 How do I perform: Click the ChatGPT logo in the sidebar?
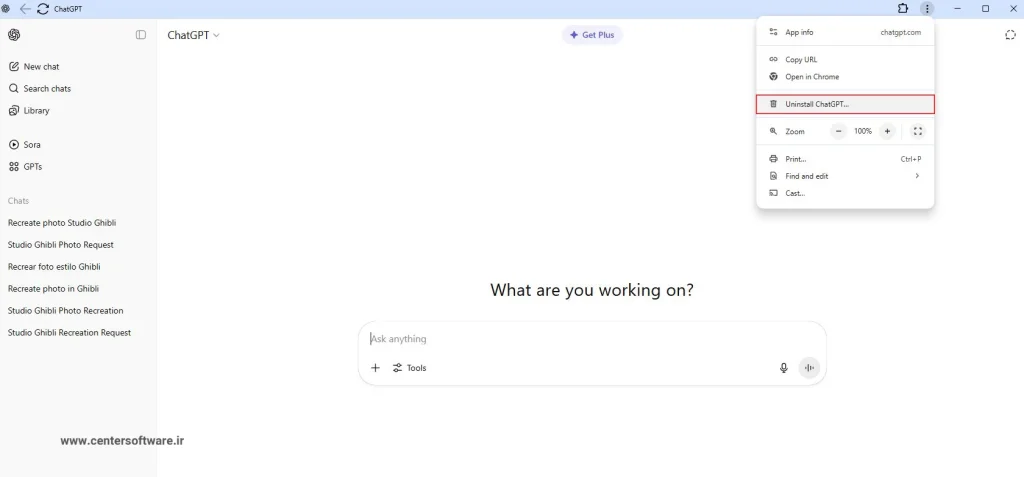pos(14,35)
